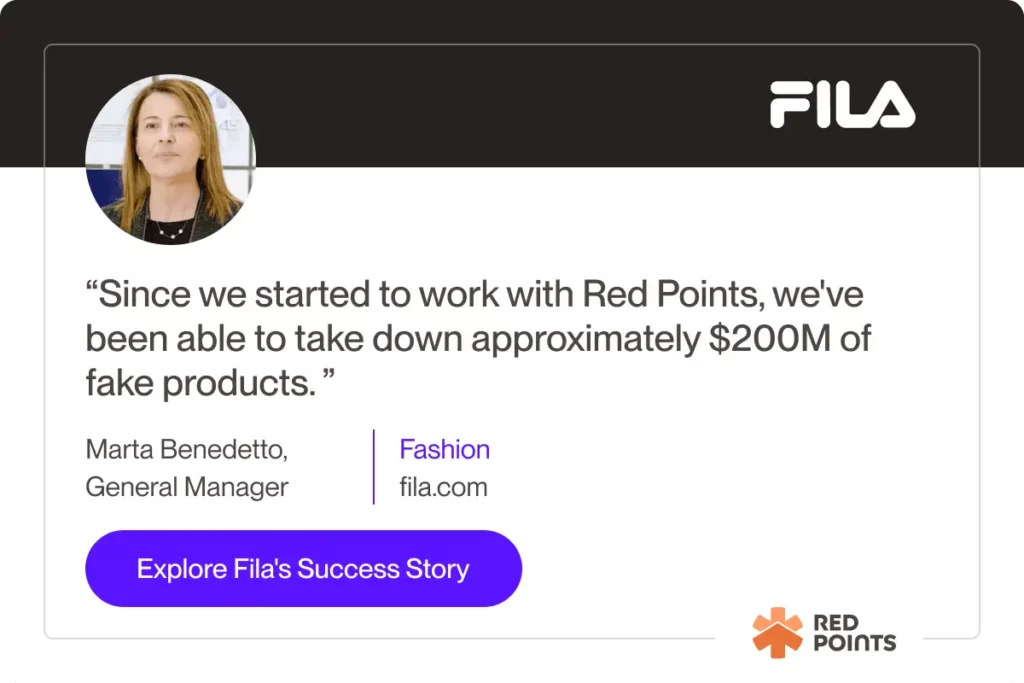Click the $200M figure in the quote
1024x683 pixels.
[770, 338]
